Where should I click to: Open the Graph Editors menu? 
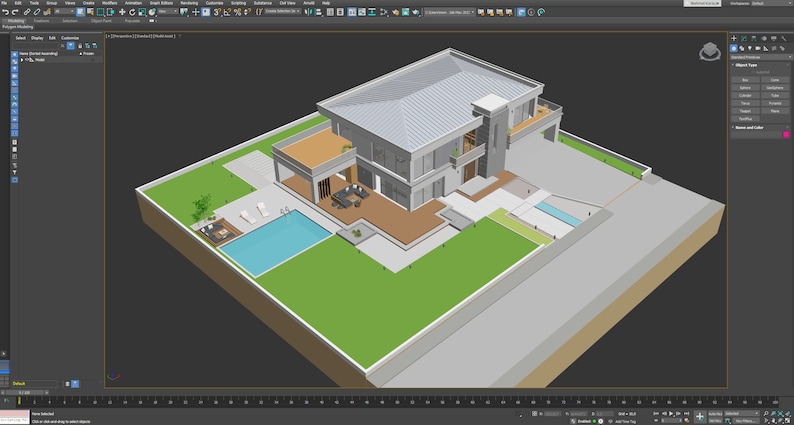point(161,3)
